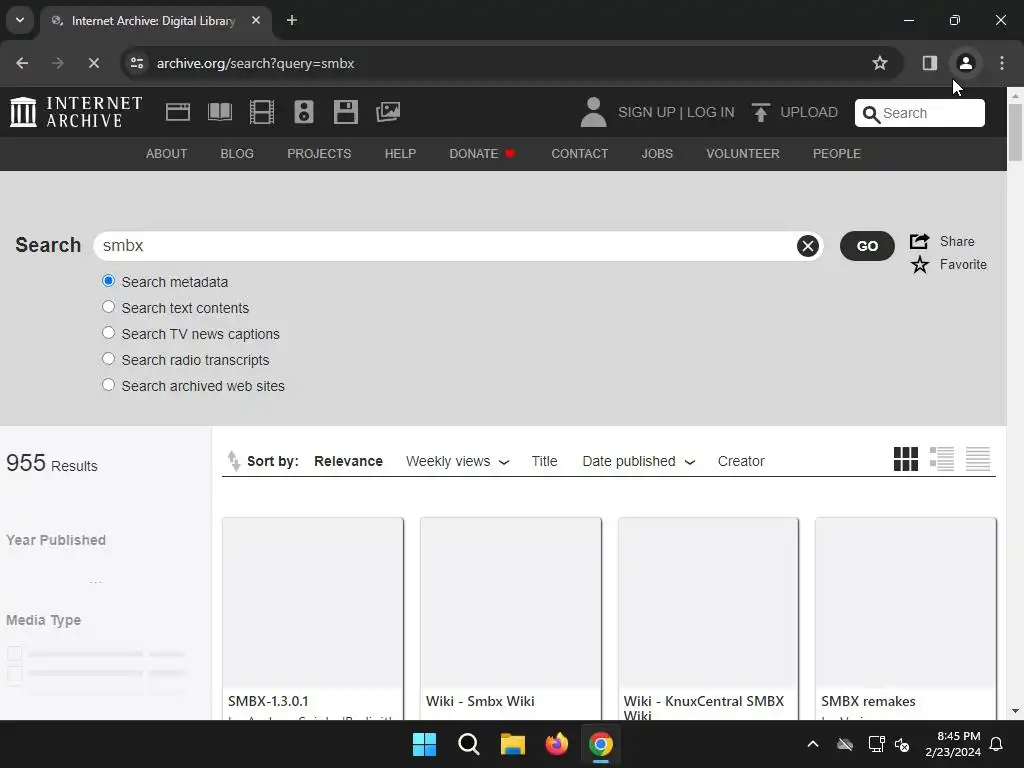Click SIGN UP link
The image size is (1024, 768).
[647, 112]
